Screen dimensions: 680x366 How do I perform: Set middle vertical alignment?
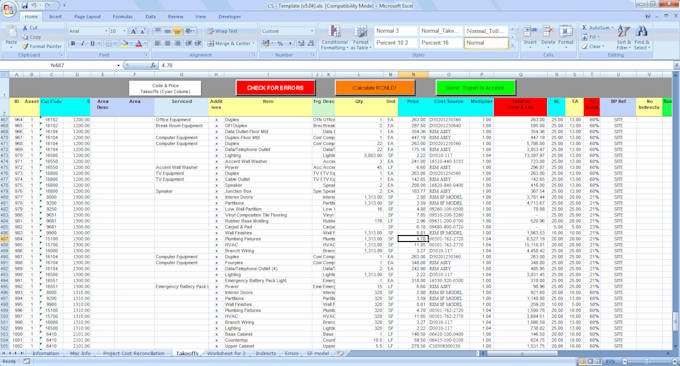(x=167, y=31)
